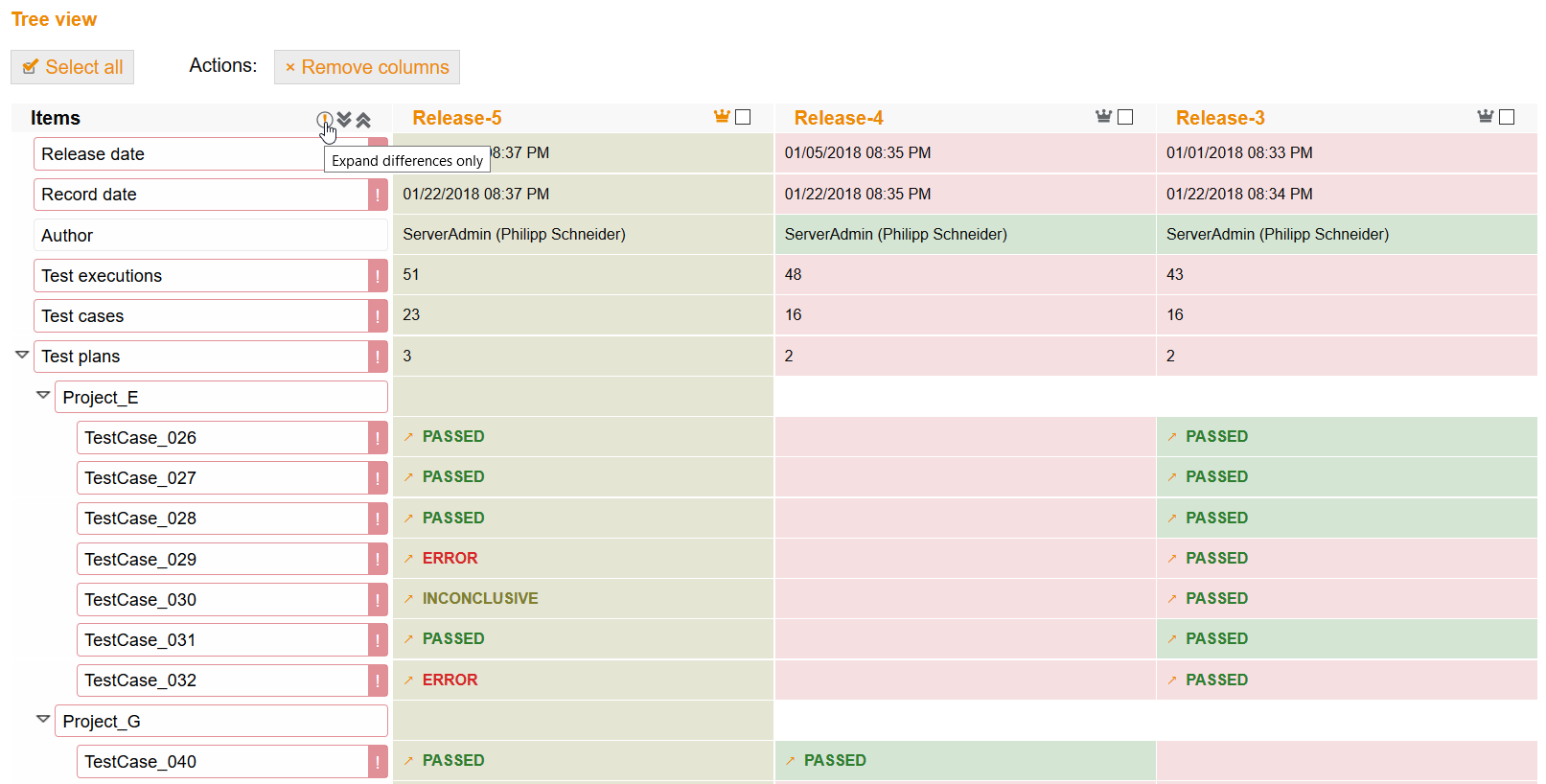
Task: Click Release-5 test plans value 3
Action: coord(407,356)
